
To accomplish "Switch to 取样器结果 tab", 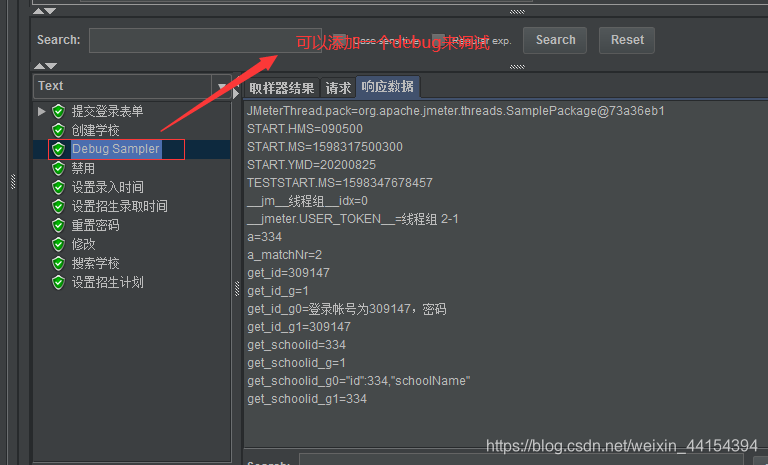I will click(282, 88).
